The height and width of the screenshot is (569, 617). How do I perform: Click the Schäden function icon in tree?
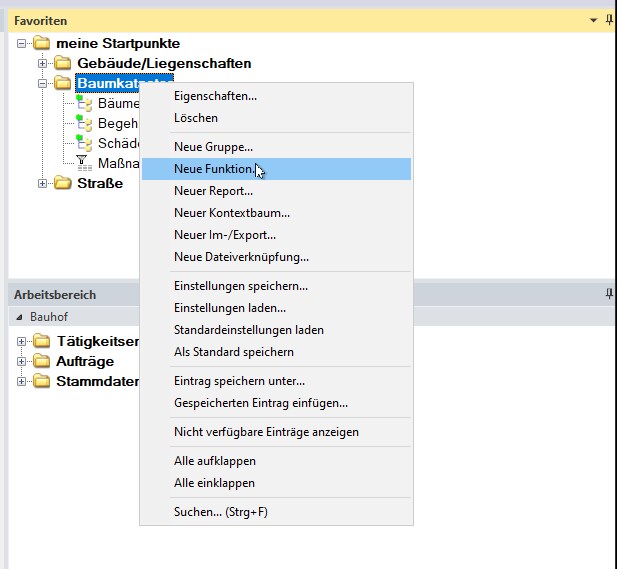point(84,143)
